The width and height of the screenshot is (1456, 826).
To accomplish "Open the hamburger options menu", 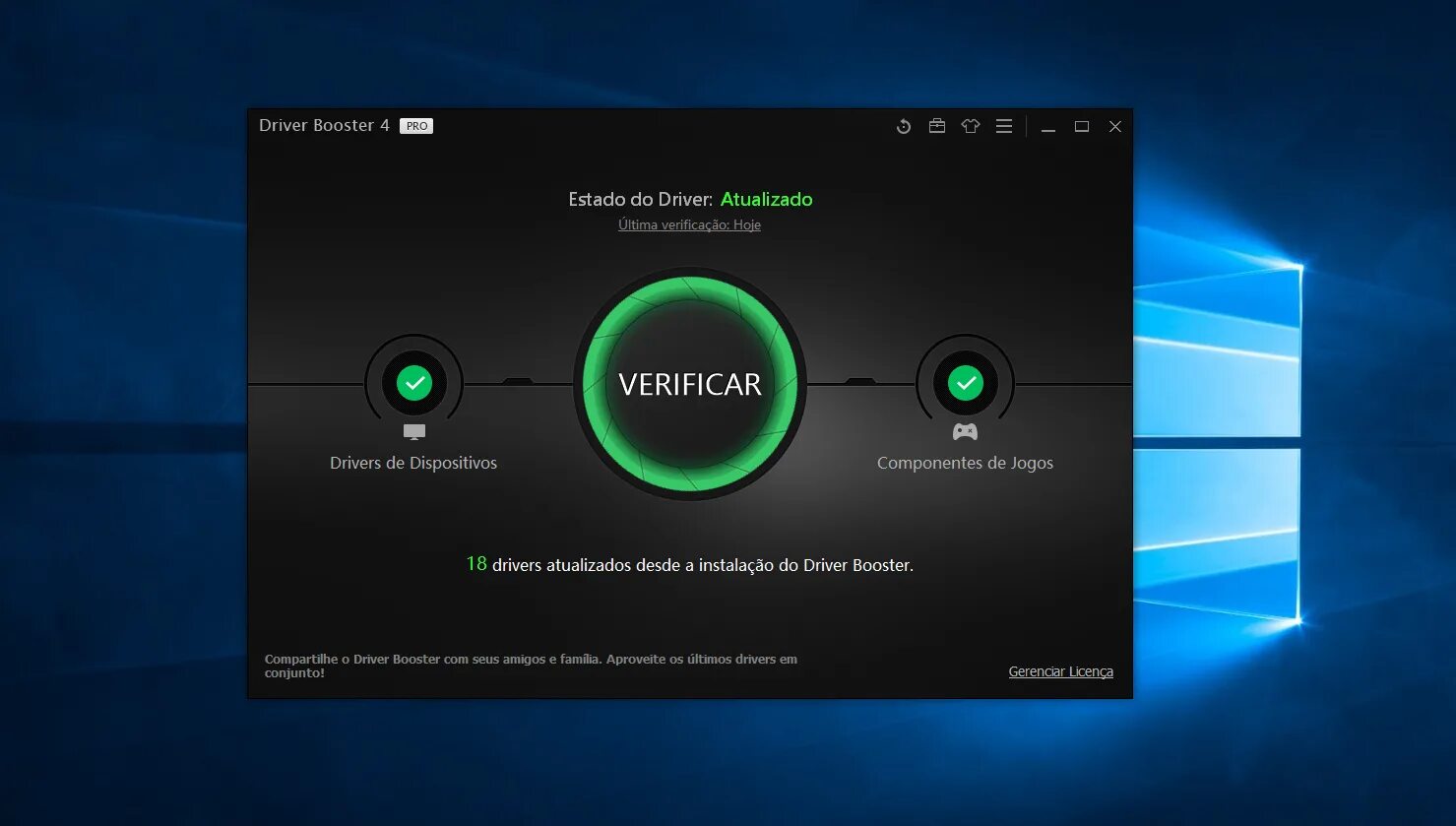I will pos(1004,126).
